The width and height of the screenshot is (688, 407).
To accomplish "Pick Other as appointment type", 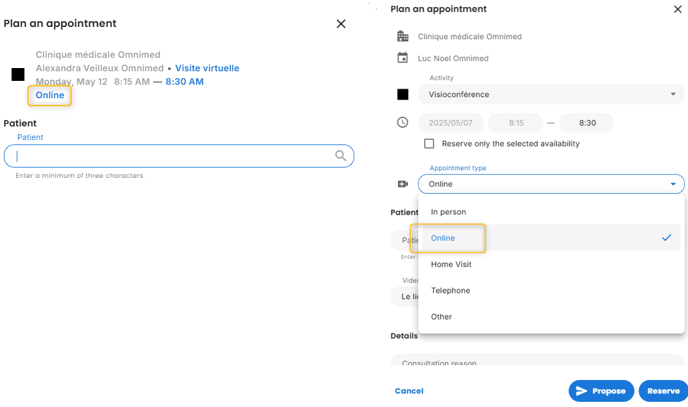I will coord(441,316).
